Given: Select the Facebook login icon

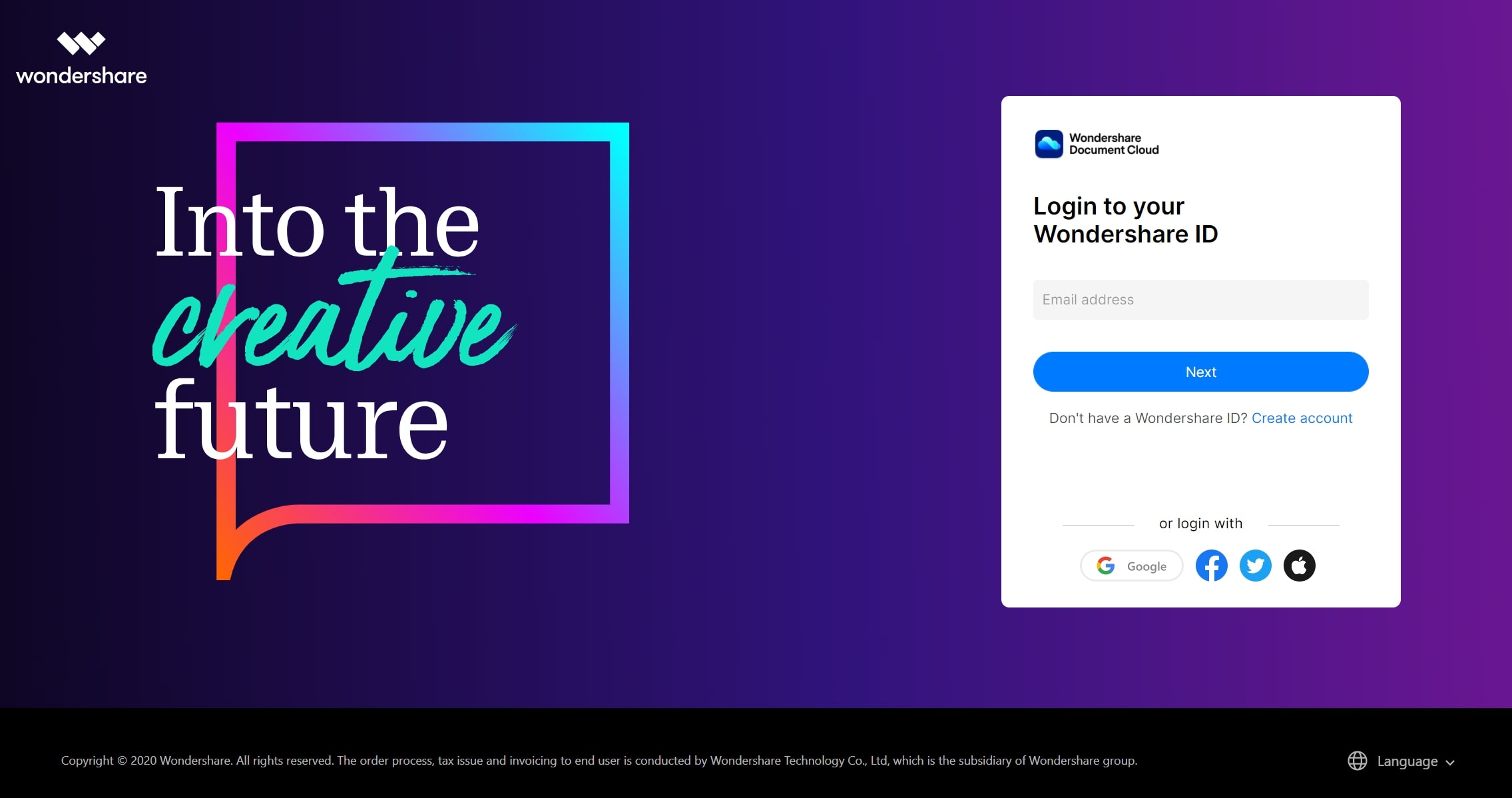Looking at the screenshot, I should (1211, 565).
